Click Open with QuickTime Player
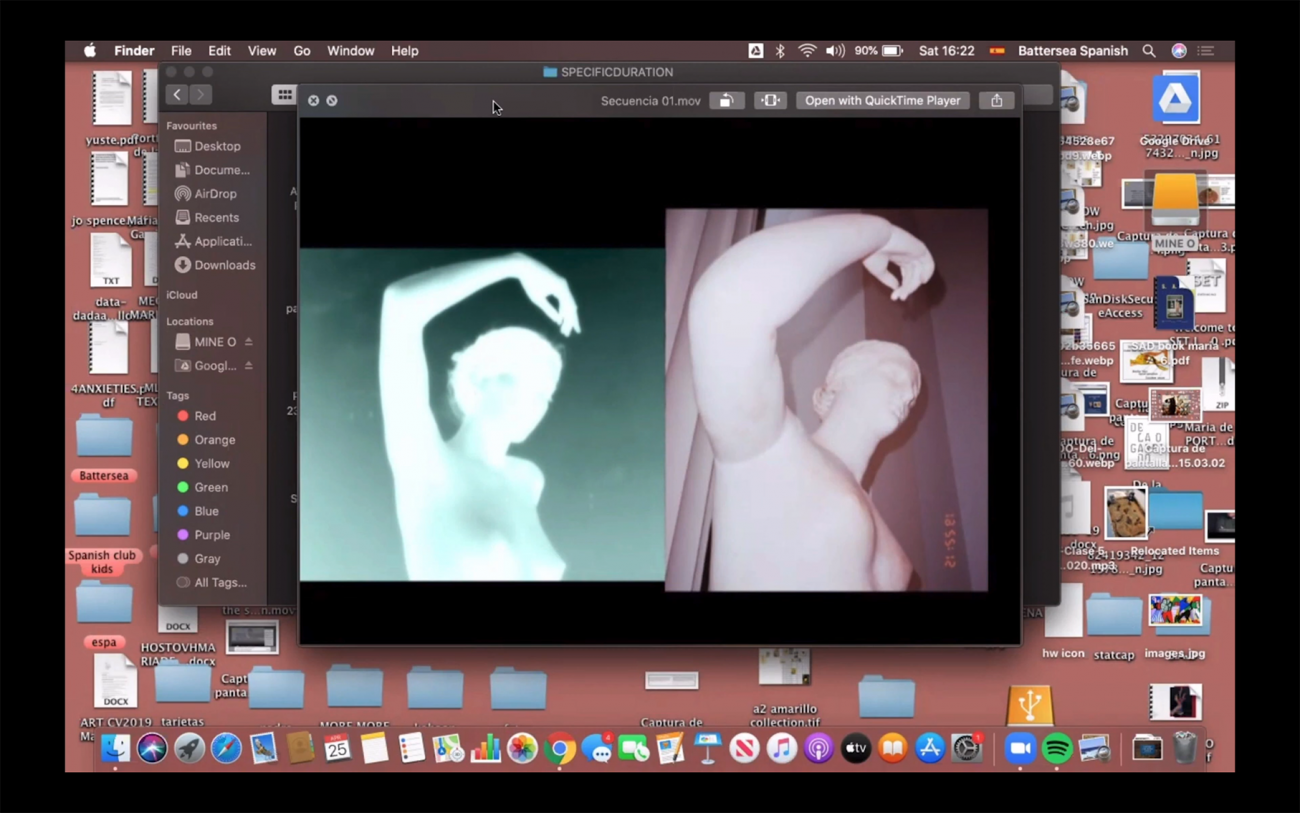1300x813 pixels. [882, 100]
